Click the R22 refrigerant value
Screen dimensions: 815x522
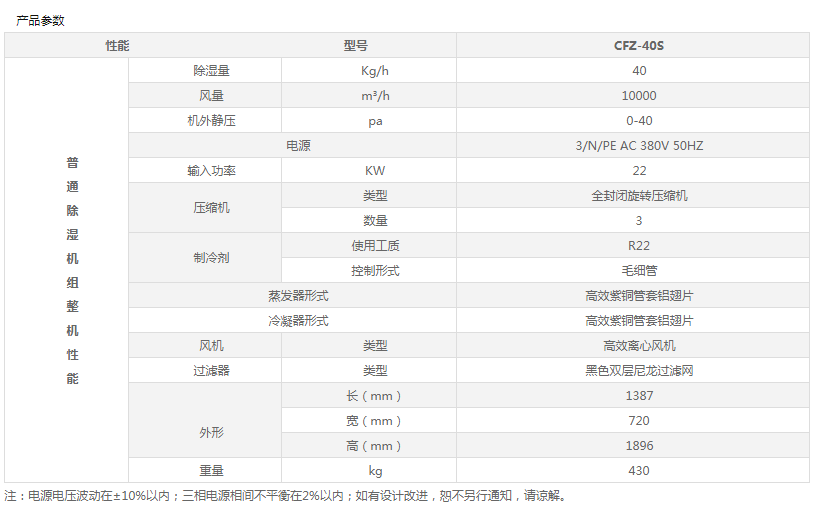coord(639,246)
